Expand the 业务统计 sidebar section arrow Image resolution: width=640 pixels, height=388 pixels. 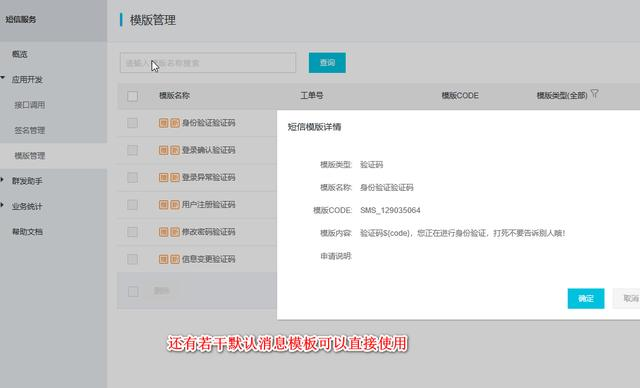coord(2,205)
